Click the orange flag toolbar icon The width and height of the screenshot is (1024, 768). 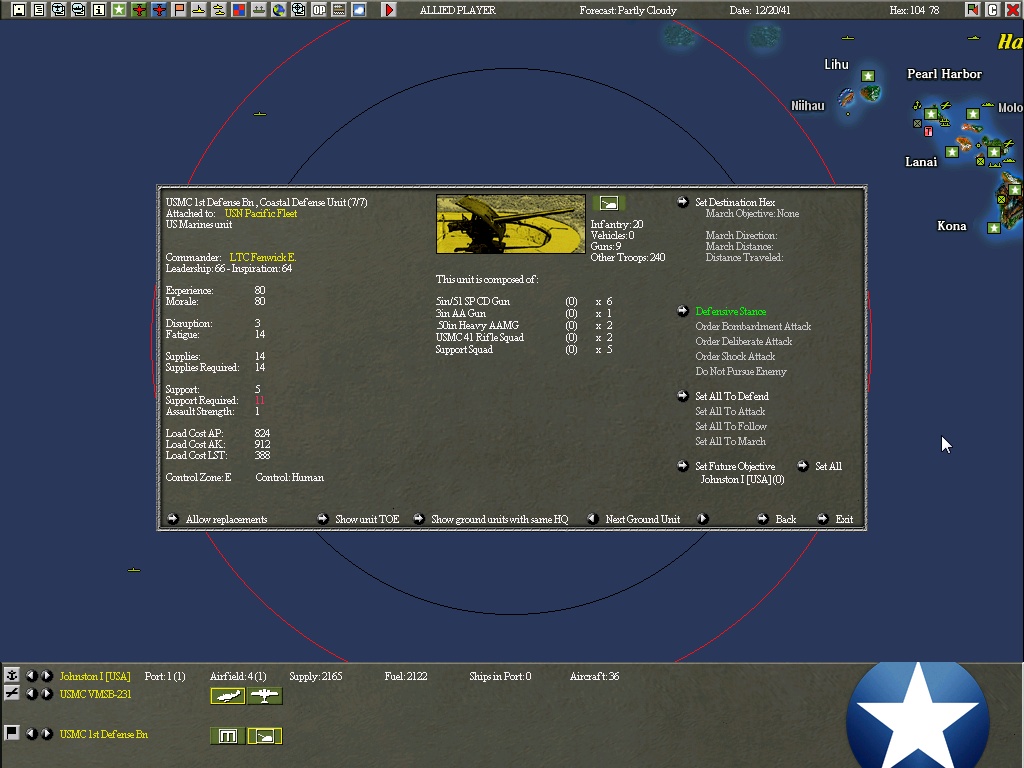click(x=179, y=10)
